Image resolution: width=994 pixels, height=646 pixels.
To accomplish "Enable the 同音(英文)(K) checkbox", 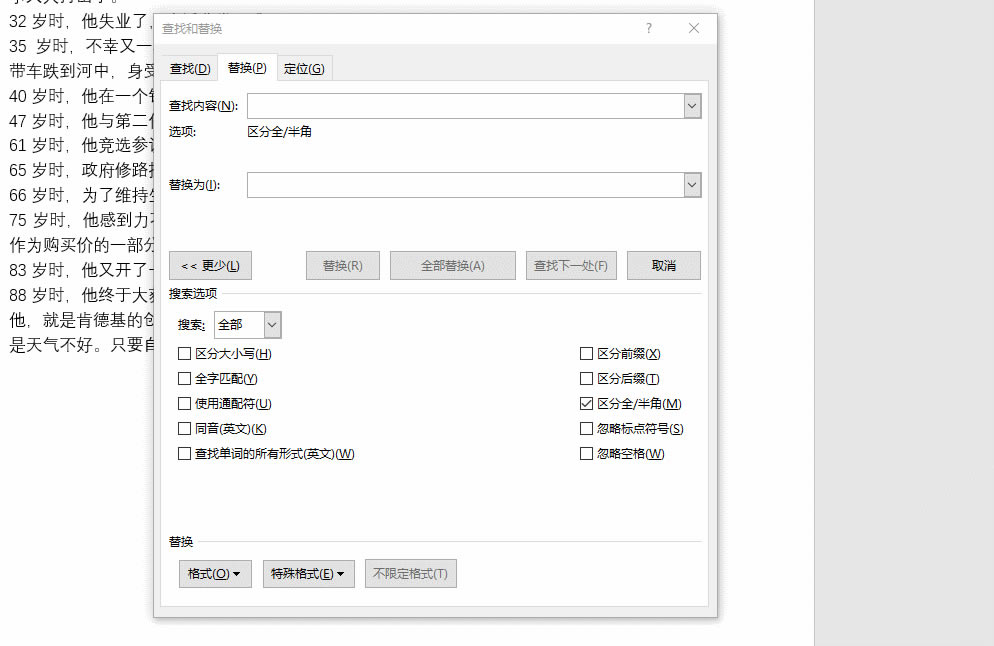I will (x=184, y=429).
